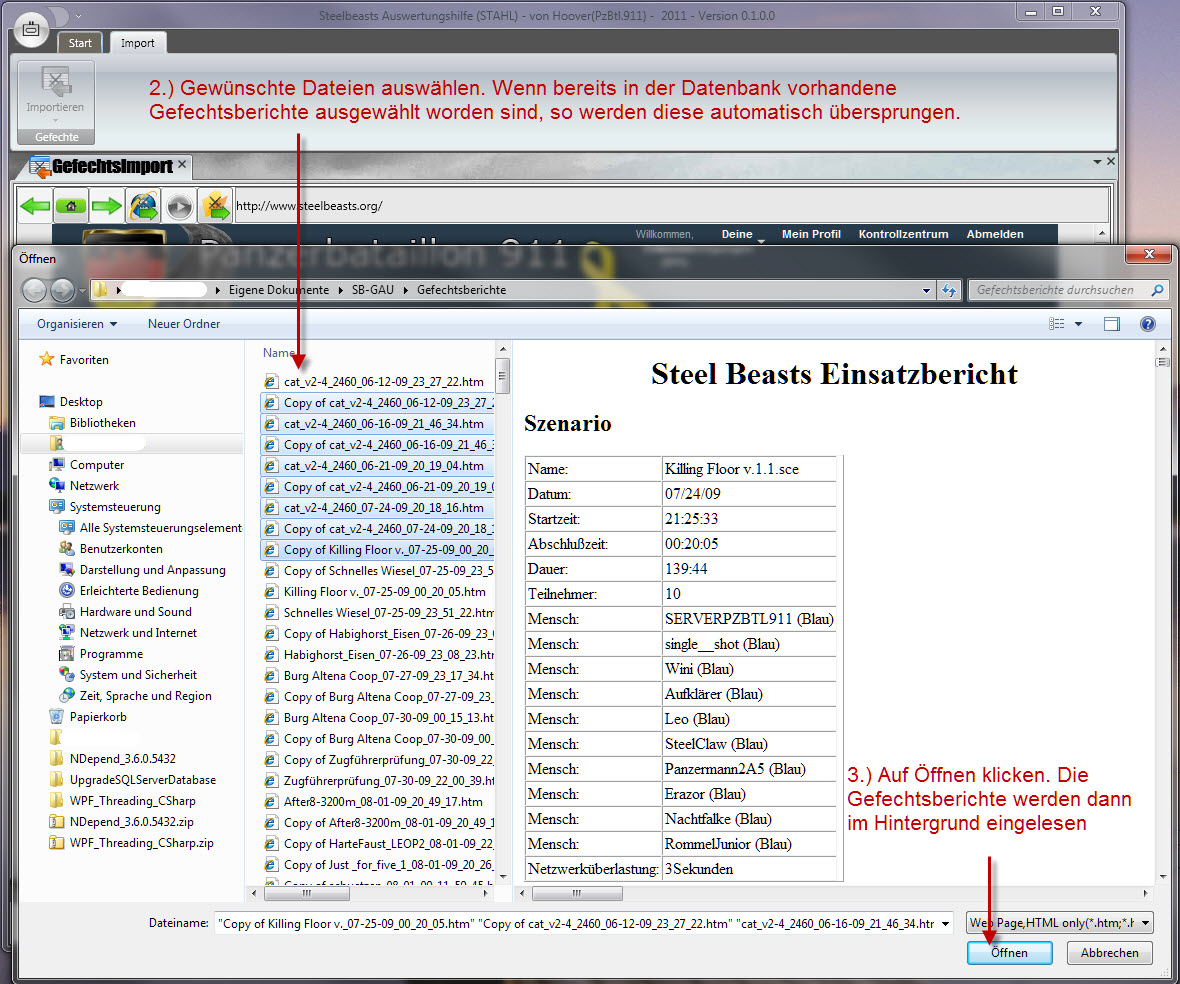Click the help question mark icon
The height and width of the screenshot is (984, 1180).
tap(1147, 324)
